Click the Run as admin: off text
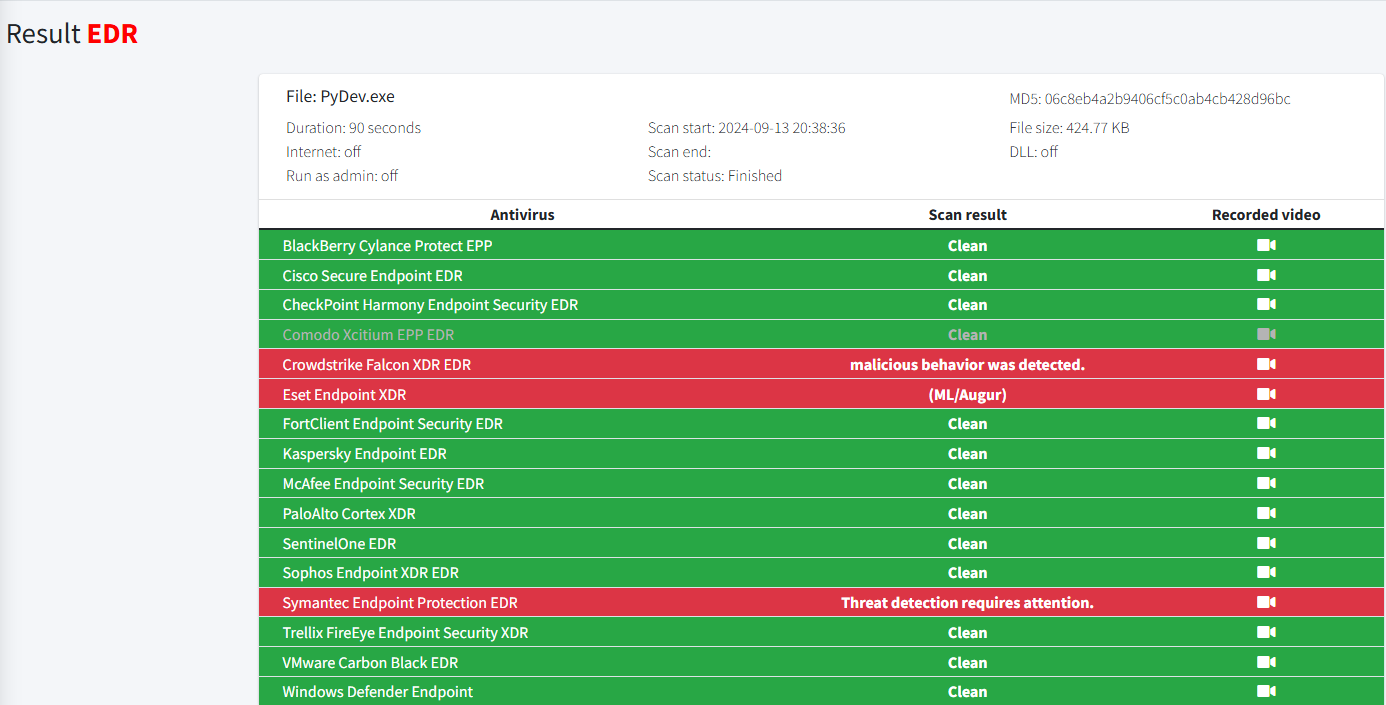The width and height of the screenshot is (1386, 705). click(342, 176)
